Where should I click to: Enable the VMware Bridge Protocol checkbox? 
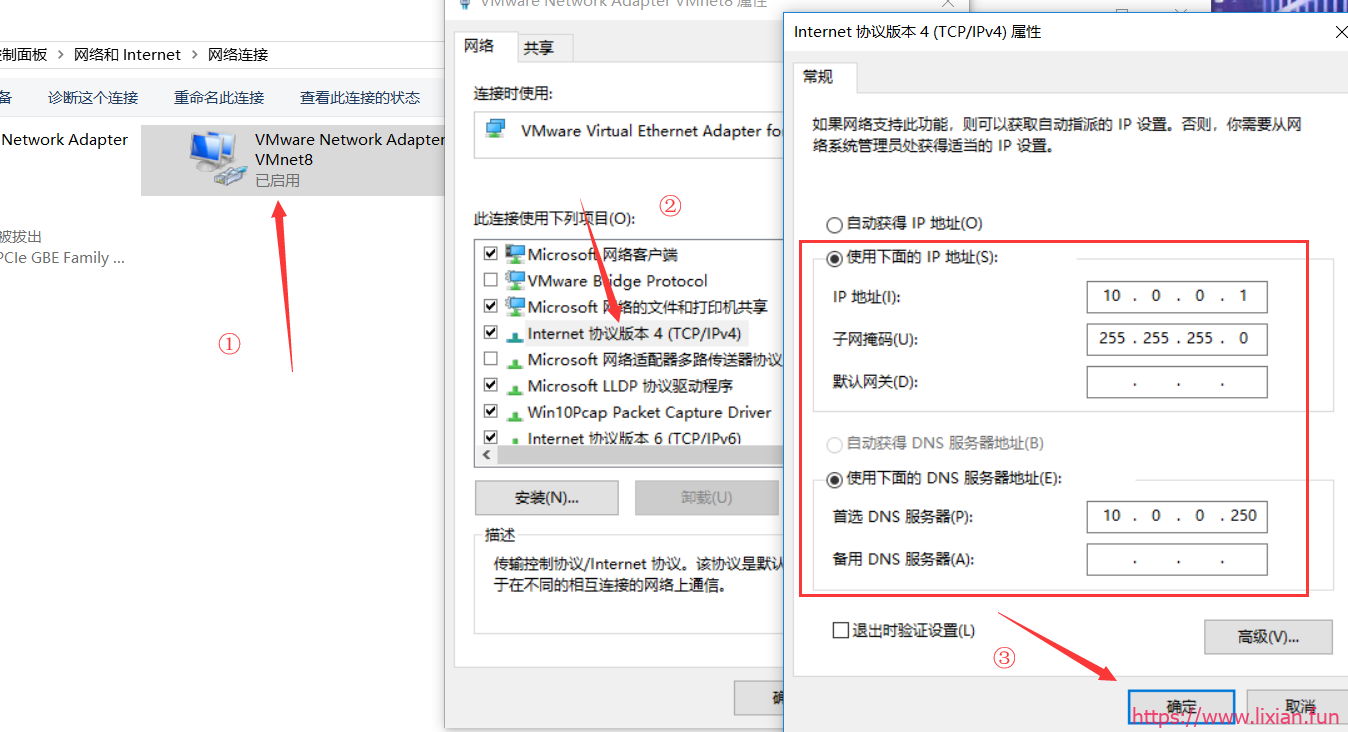click(490, 280)
